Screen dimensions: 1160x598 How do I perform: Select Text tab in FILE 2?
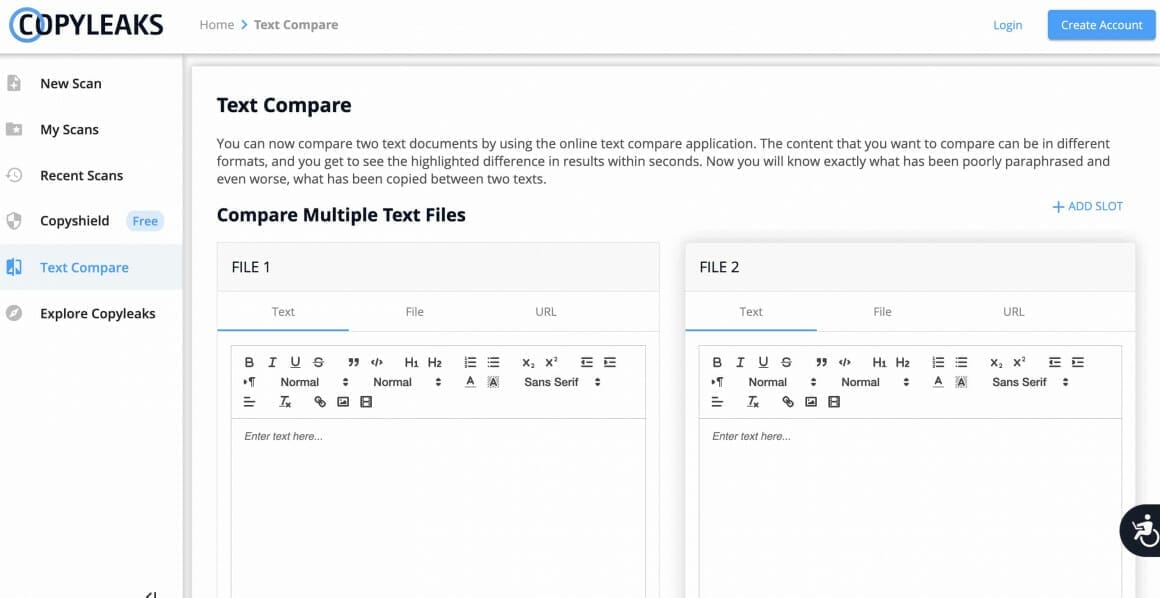(751, 312)
